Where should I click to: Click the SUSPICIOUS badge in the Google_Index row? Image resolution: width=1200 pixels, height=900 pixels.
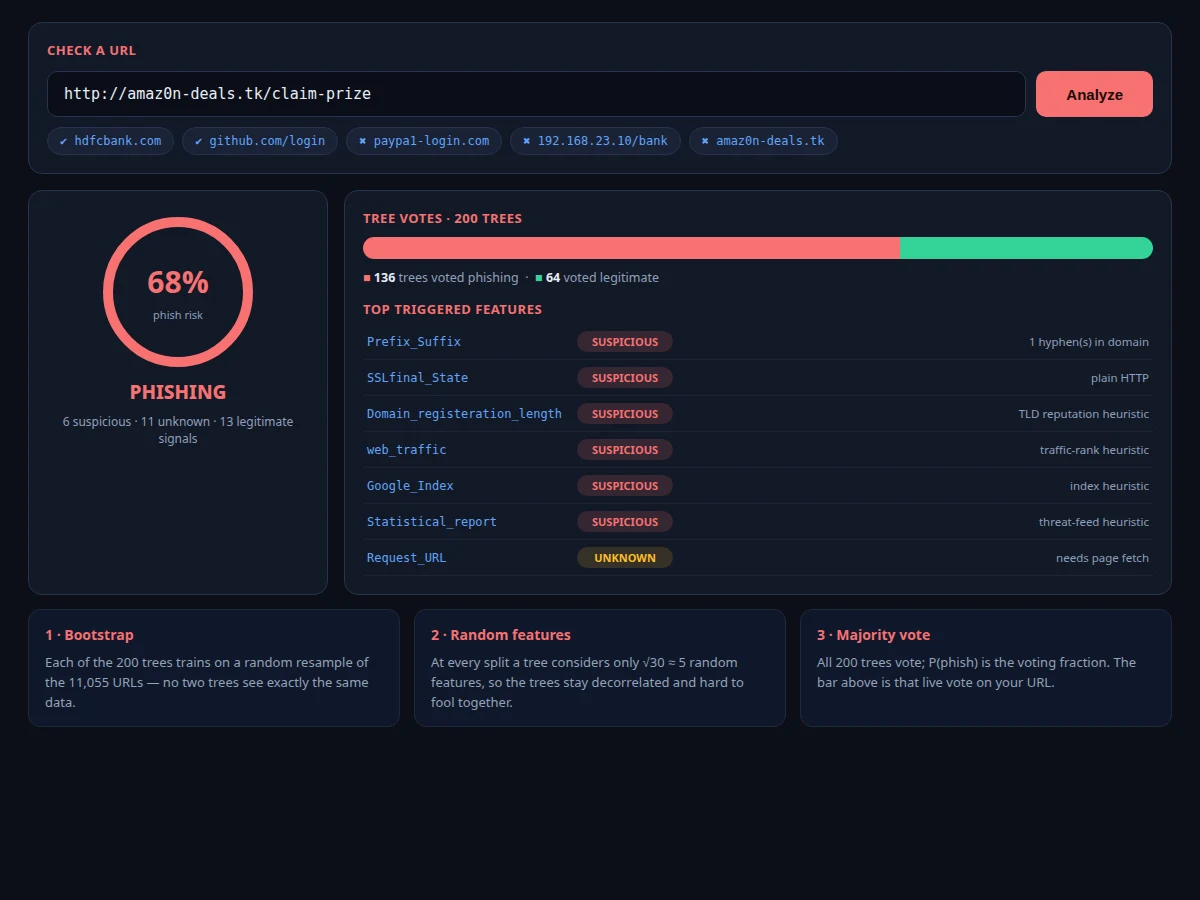[625, 486]
